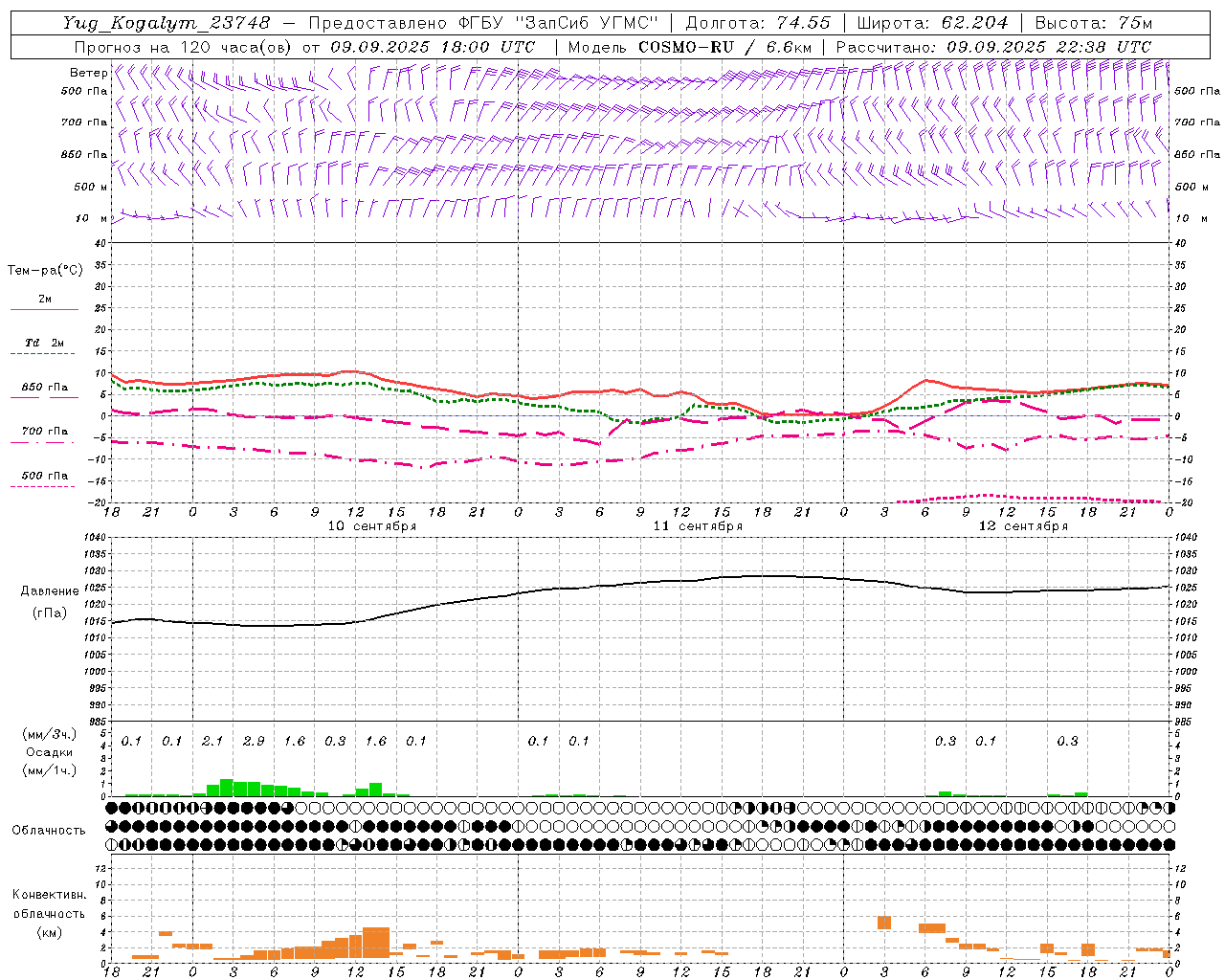Click the 'Широта: 62.204' latitude value

pos(932,23)
